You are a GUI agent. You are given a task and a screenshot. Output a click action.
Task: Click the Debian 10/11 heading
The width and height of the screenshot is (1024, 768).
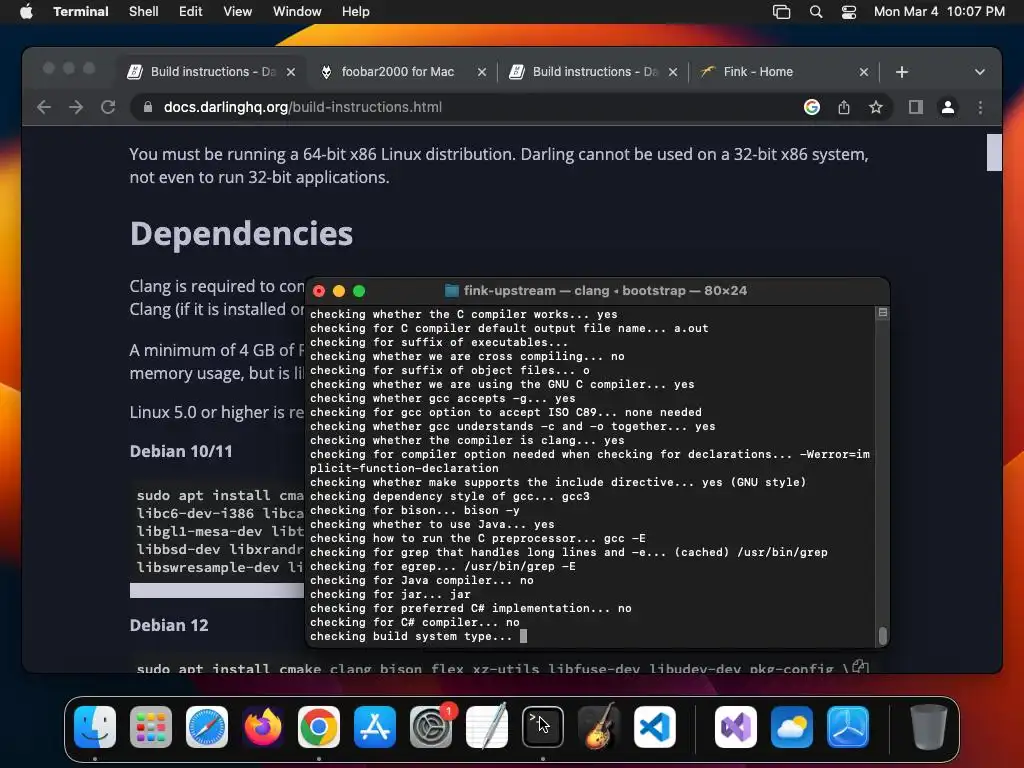pos(181,451)
